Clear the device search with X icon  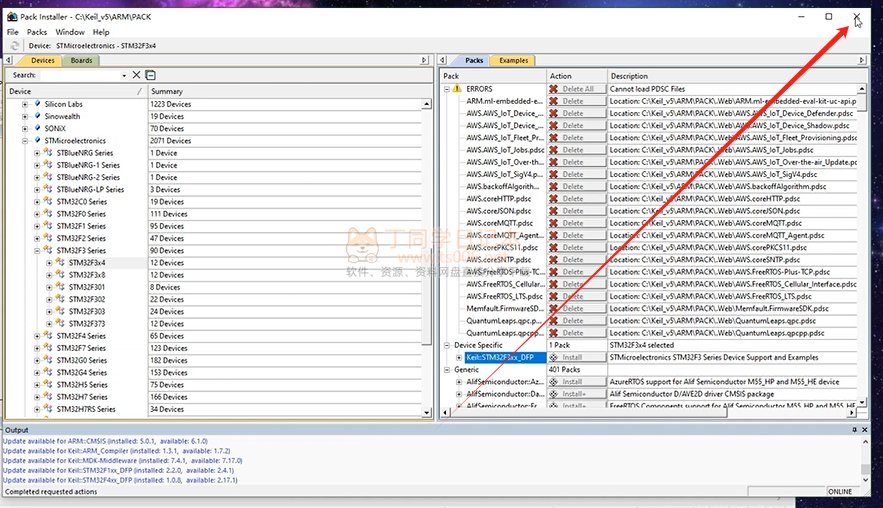[137, 75]
